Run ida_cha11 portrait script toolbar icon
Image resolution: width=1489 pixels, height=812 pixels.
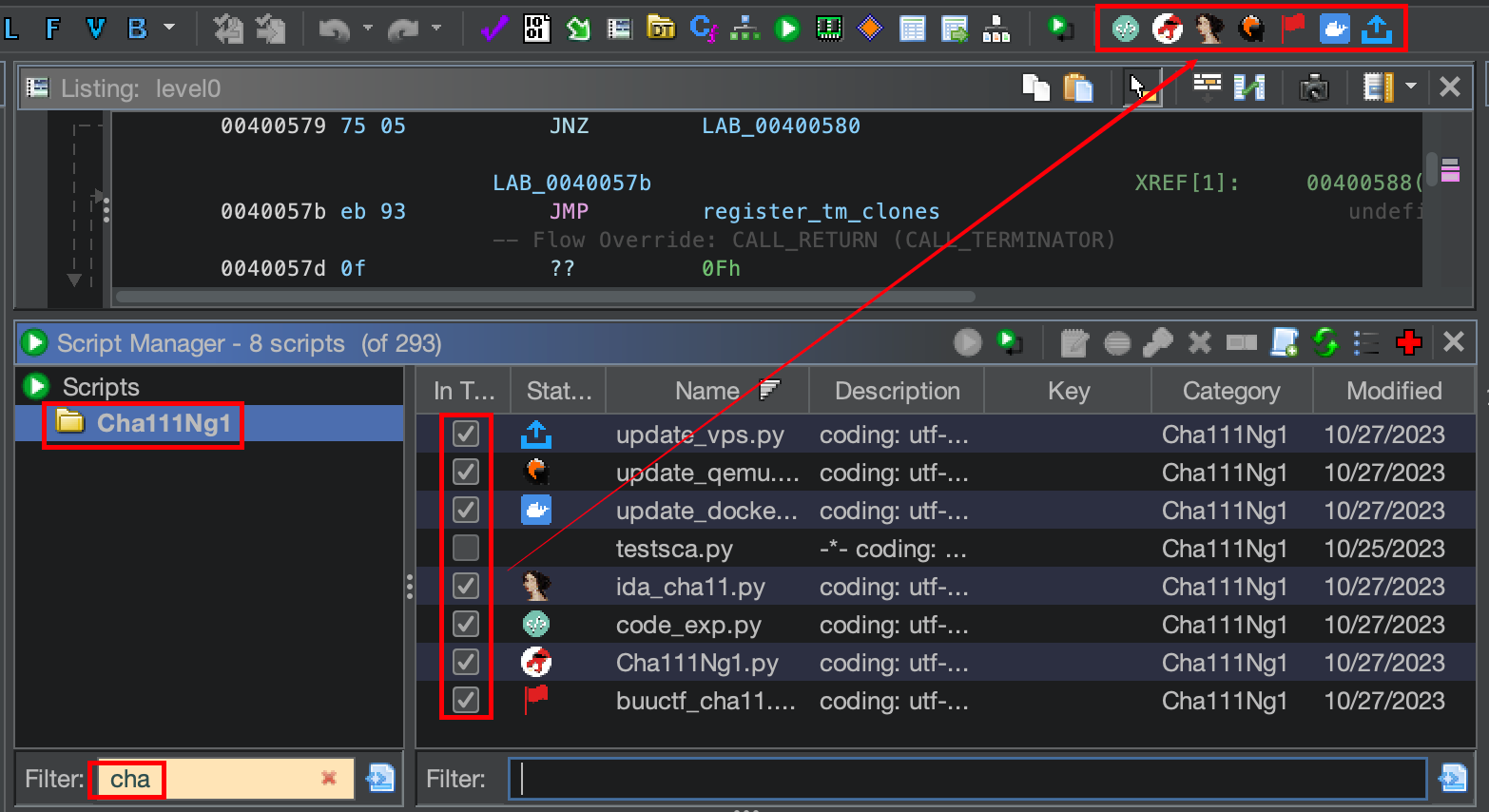tap(1209, 29)
